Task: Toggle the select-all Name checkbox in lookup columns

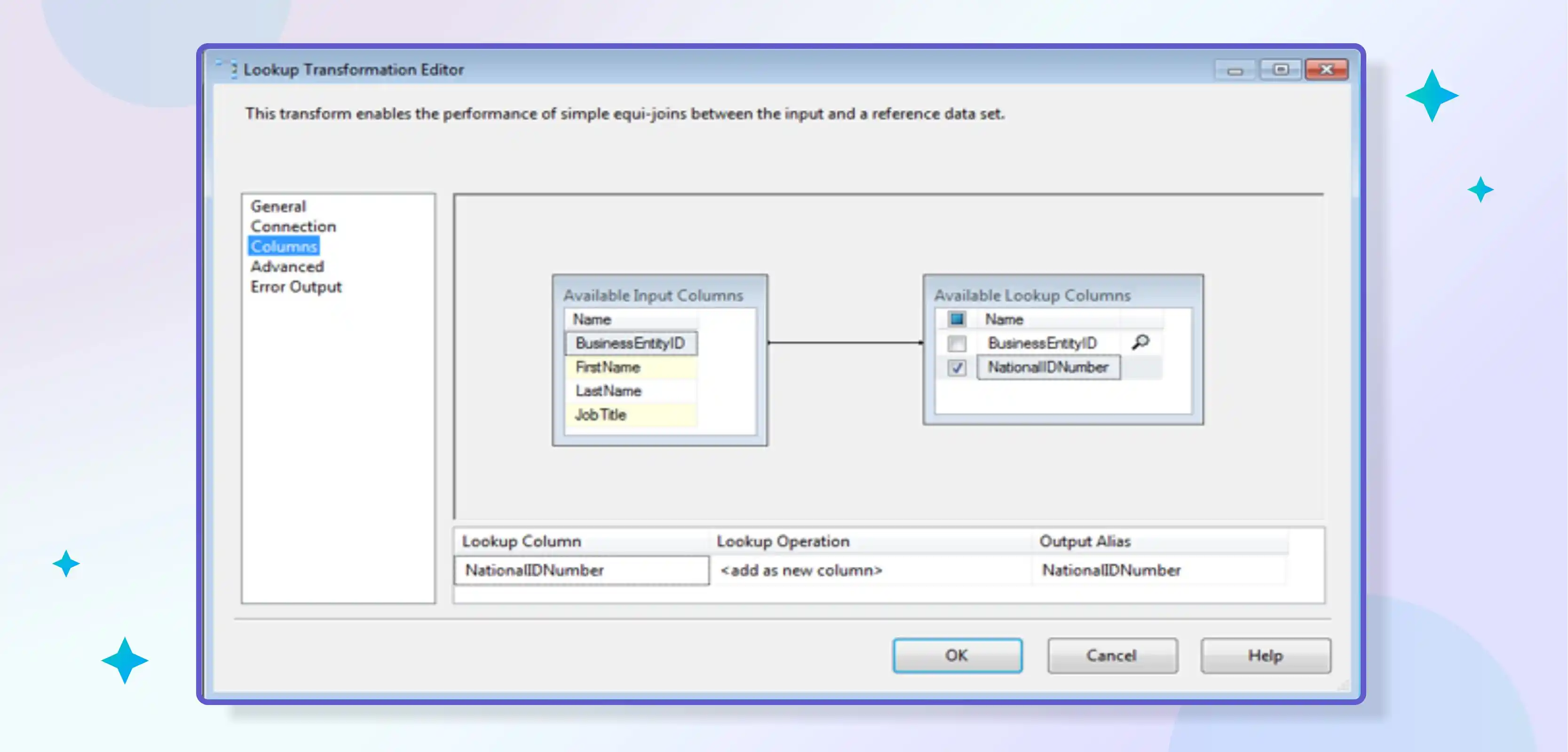Action: 958,319
